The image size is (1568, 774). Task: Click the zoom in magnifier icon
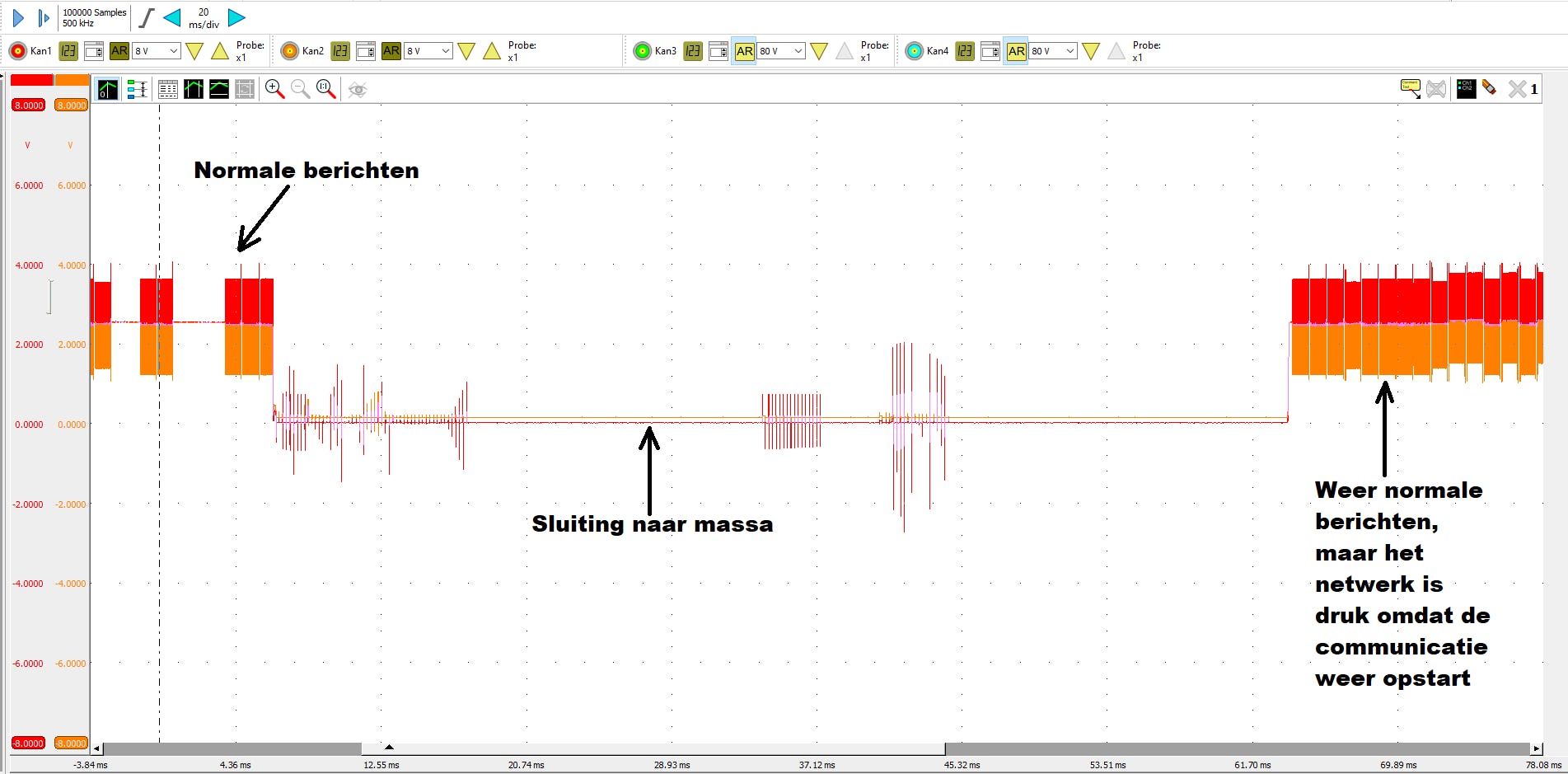[x=274, y=89]
